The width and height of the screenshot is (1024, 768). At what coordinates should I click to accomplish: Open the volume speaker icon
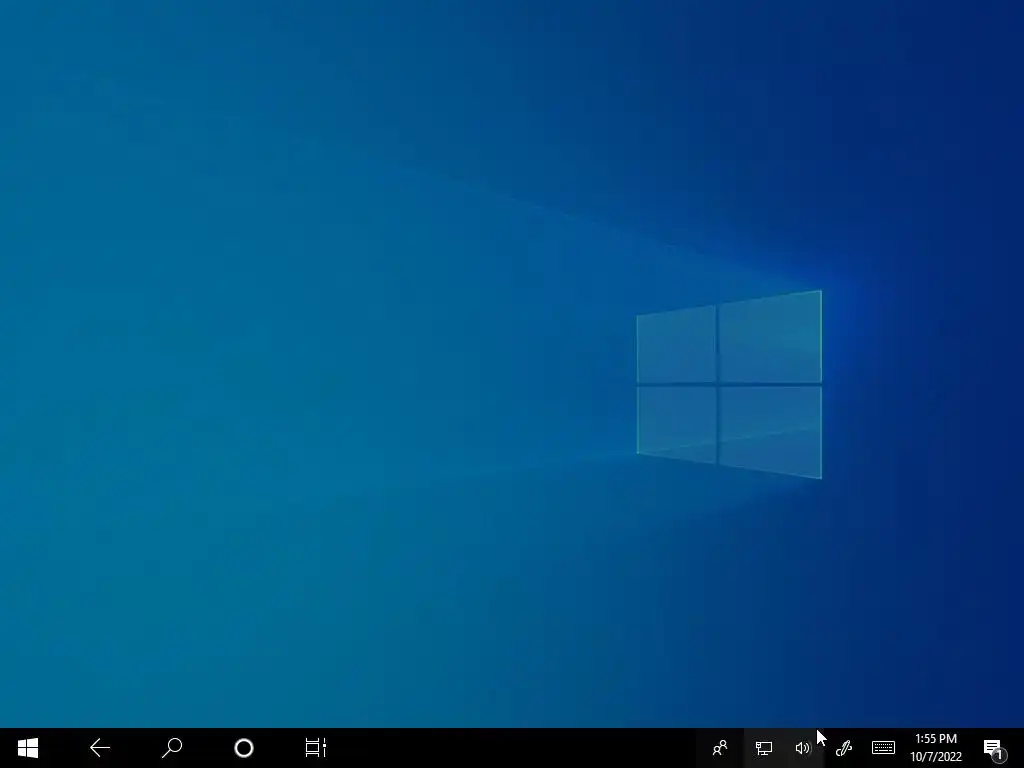tap(803, 748)
